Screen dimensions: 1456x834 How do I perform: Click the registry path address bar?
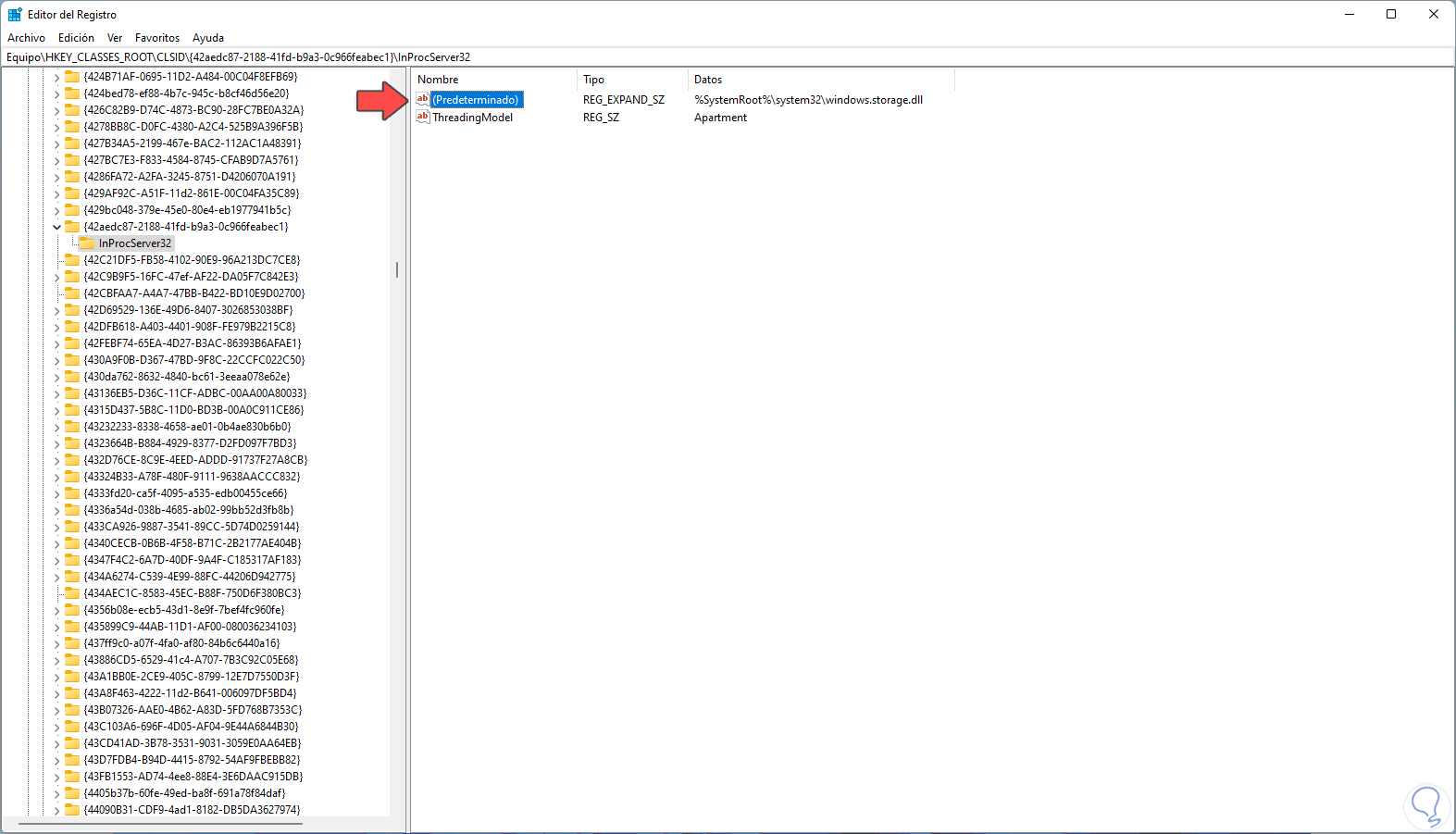[728, 56]
